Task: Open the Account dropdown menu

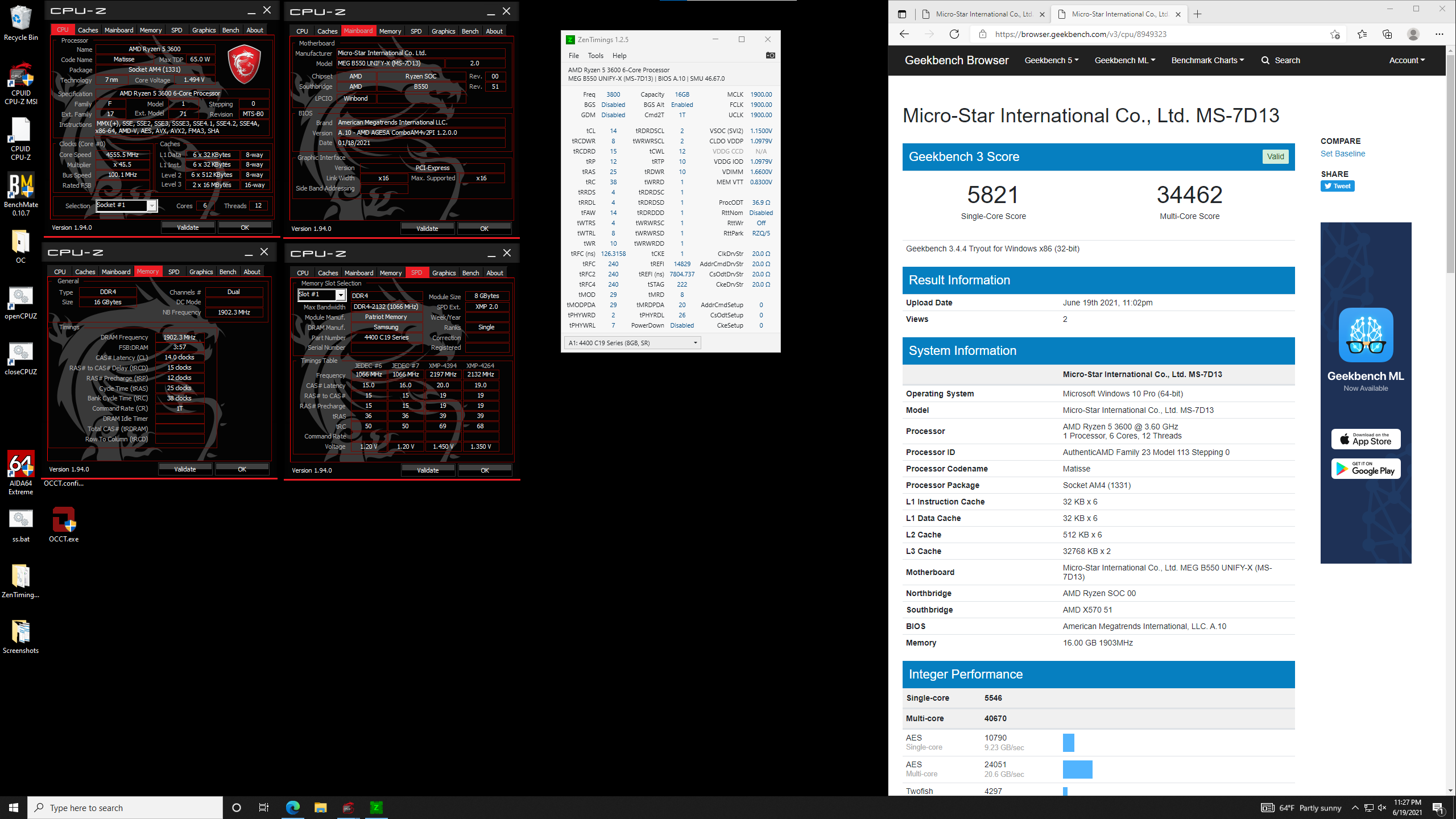Action: (1407, 60)
